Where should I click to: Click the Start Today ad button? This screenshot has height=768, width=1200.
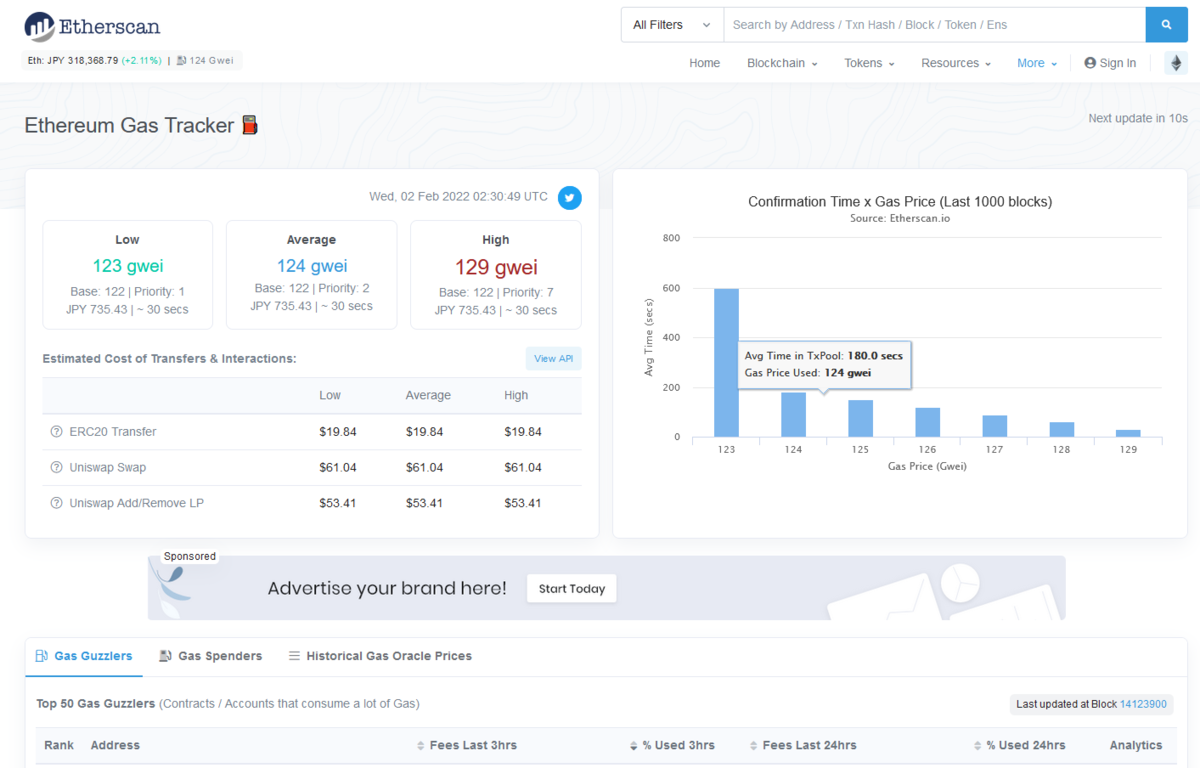coord(572,589)
